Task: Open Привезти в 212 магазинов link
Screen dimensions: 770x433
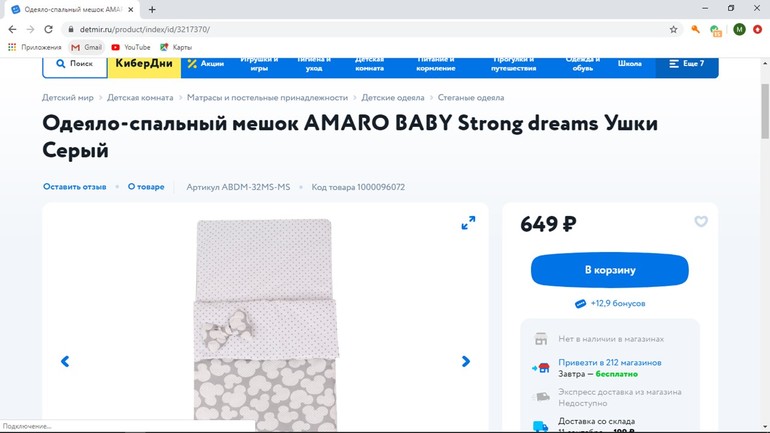Action: click(609, 362)
